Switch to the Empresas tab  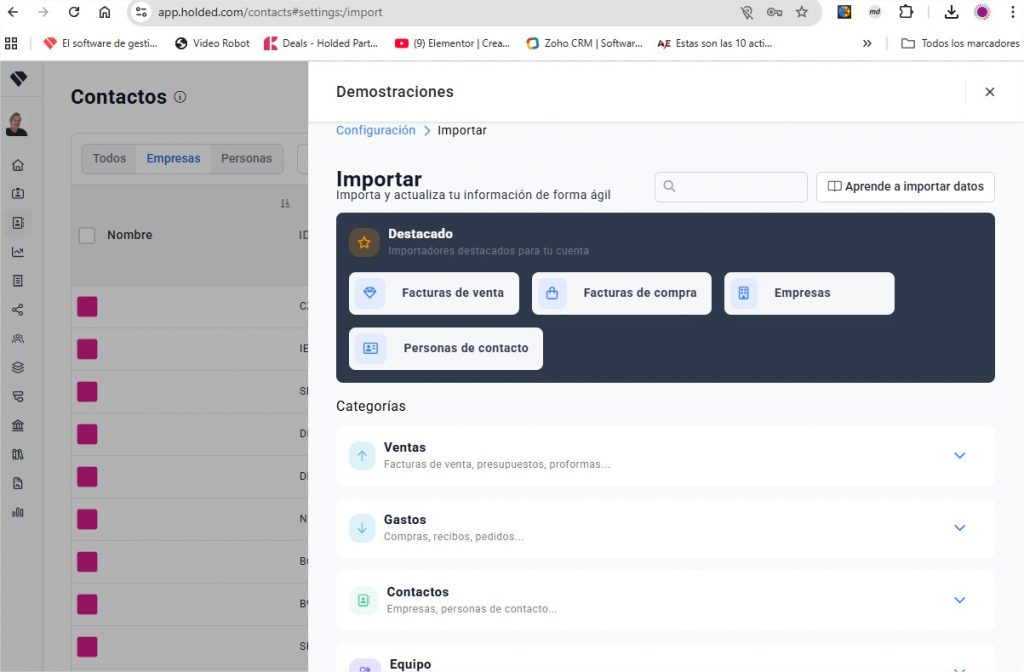pos(173,158)
